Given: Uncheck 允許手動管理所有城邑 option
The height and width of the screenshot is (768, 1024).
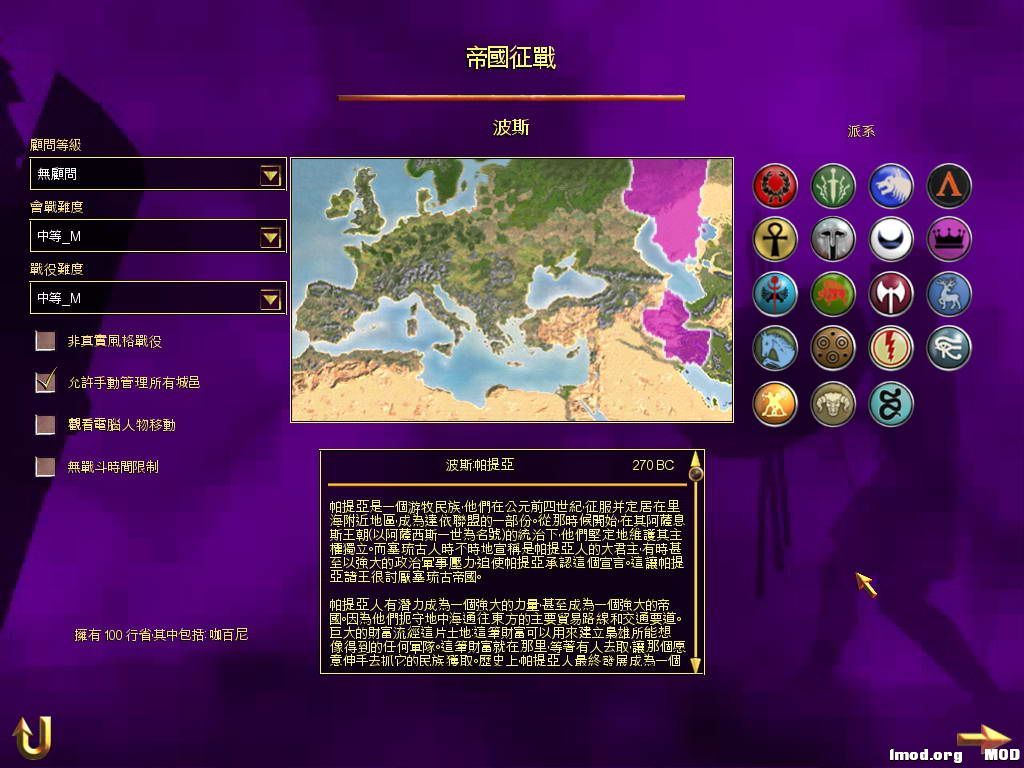Looking at the screenshot, I should pos(45,382).
